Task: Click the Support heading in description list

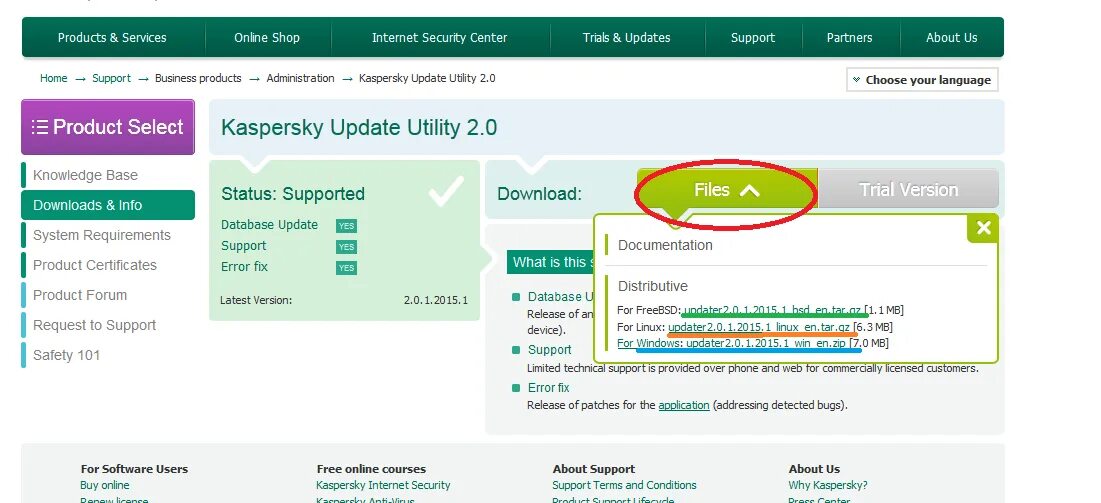Action: point(550,350)
